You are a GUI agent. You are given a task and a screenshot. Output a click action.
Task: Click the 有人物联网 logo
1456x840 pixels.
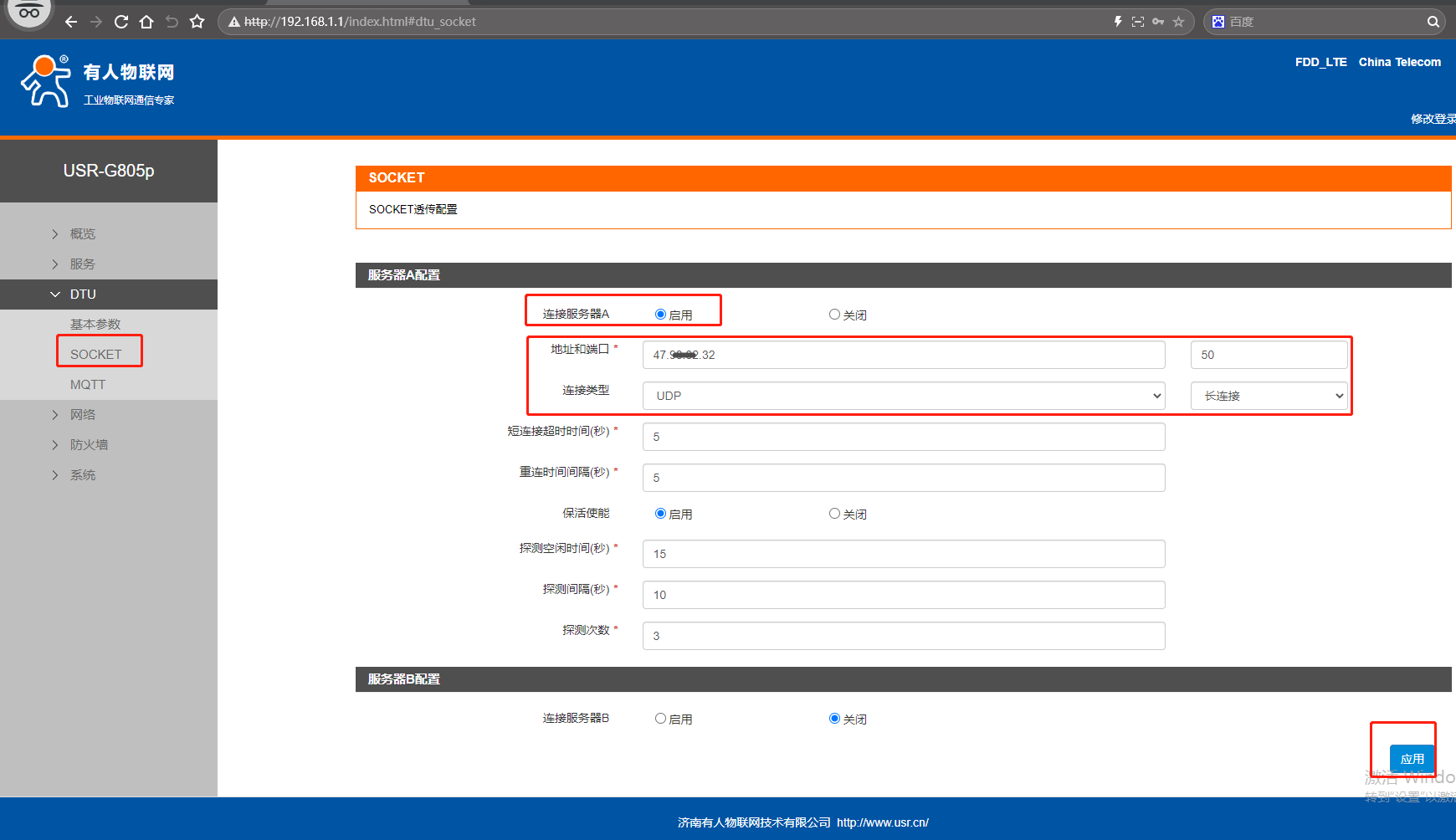pyautogui.click(x=97, y=81)
